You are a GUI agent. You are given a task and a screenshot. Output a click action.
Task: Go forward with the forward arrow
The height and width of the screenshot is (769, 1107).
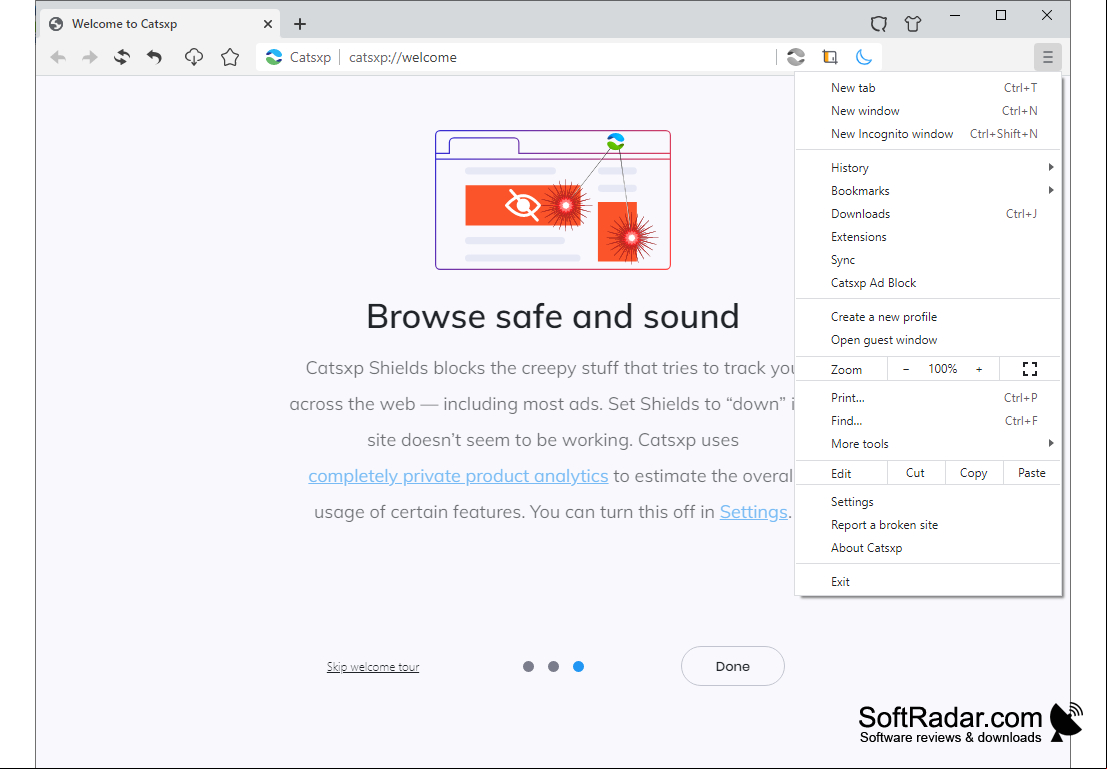90,57
